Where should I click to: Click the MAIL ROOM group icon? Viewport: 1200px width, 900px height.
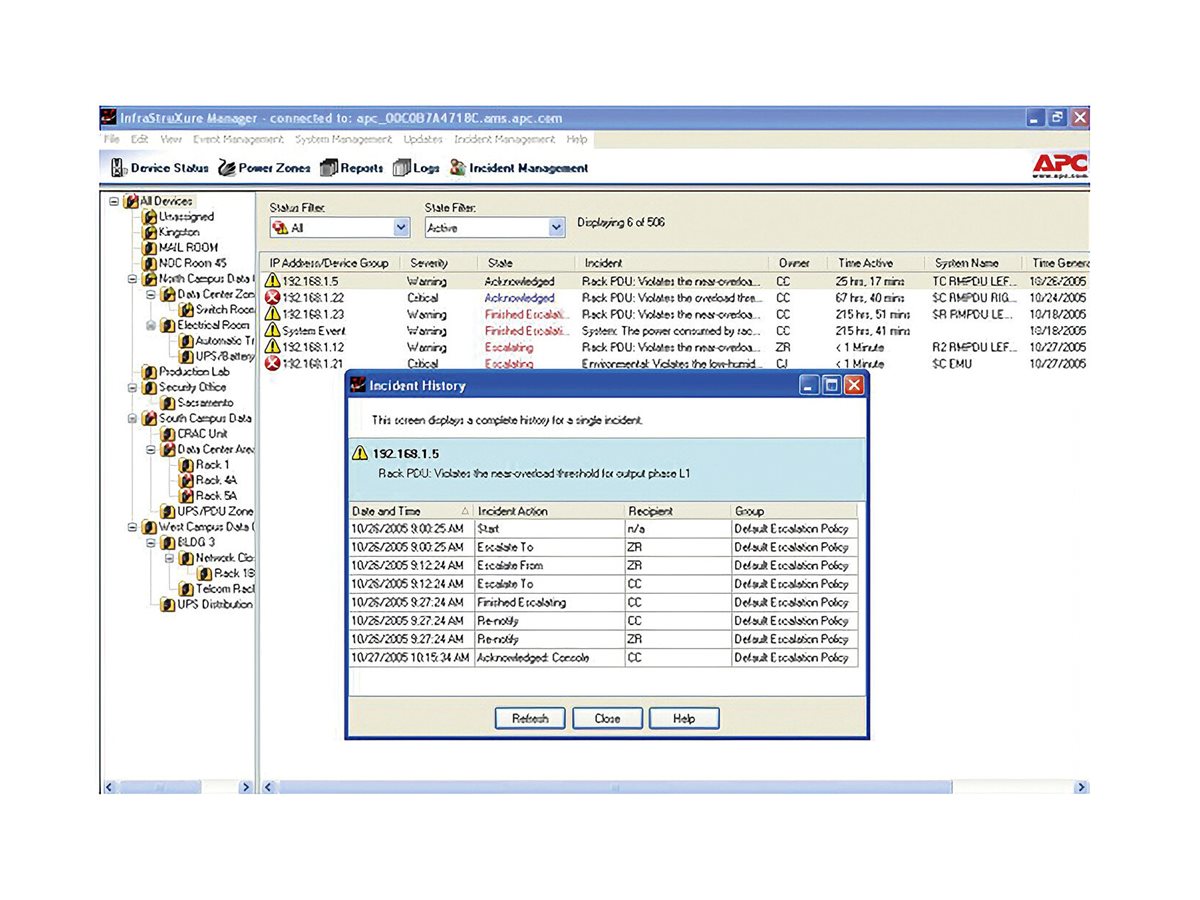(x=149, y=247)
